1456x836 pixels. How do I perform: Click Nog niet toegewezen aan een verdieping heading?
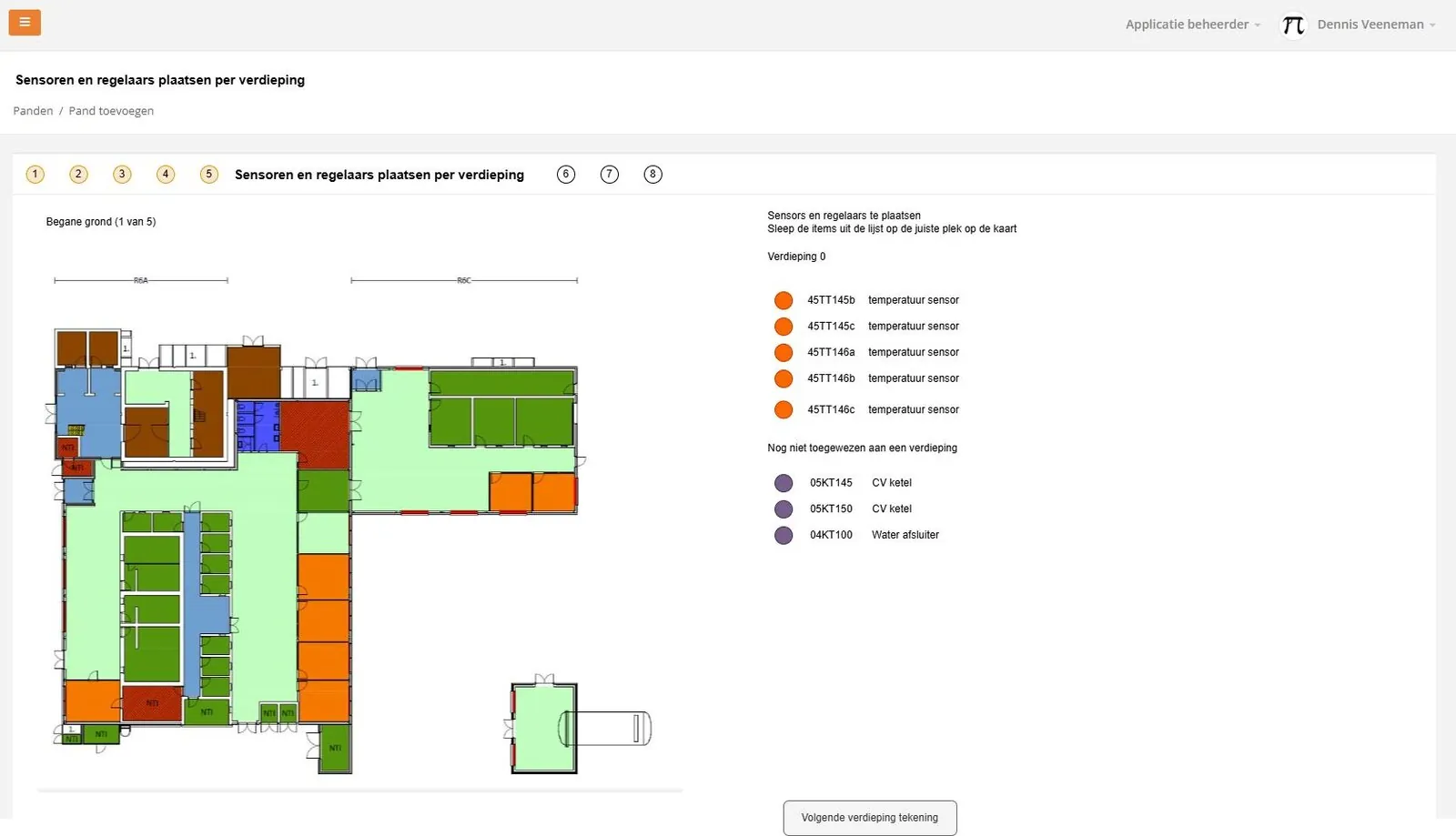[862, 448]
